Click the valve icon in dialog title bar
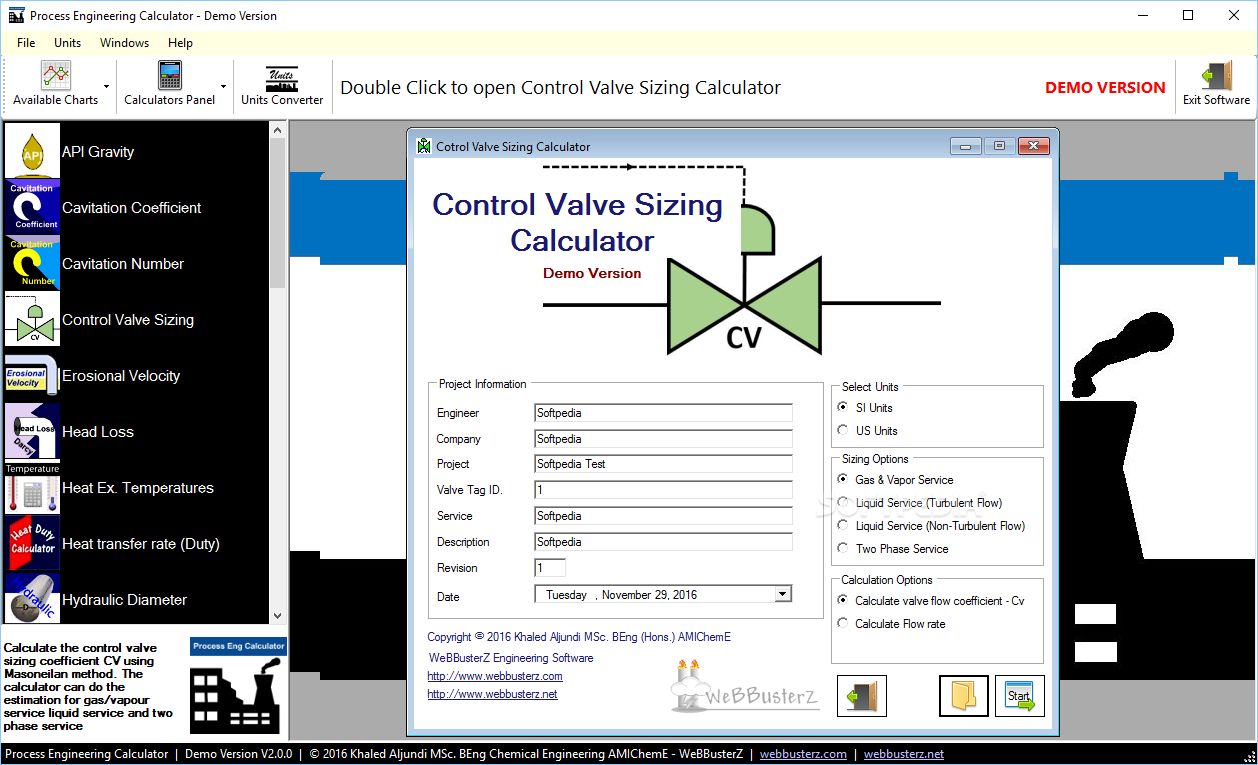 click(424, 146)
